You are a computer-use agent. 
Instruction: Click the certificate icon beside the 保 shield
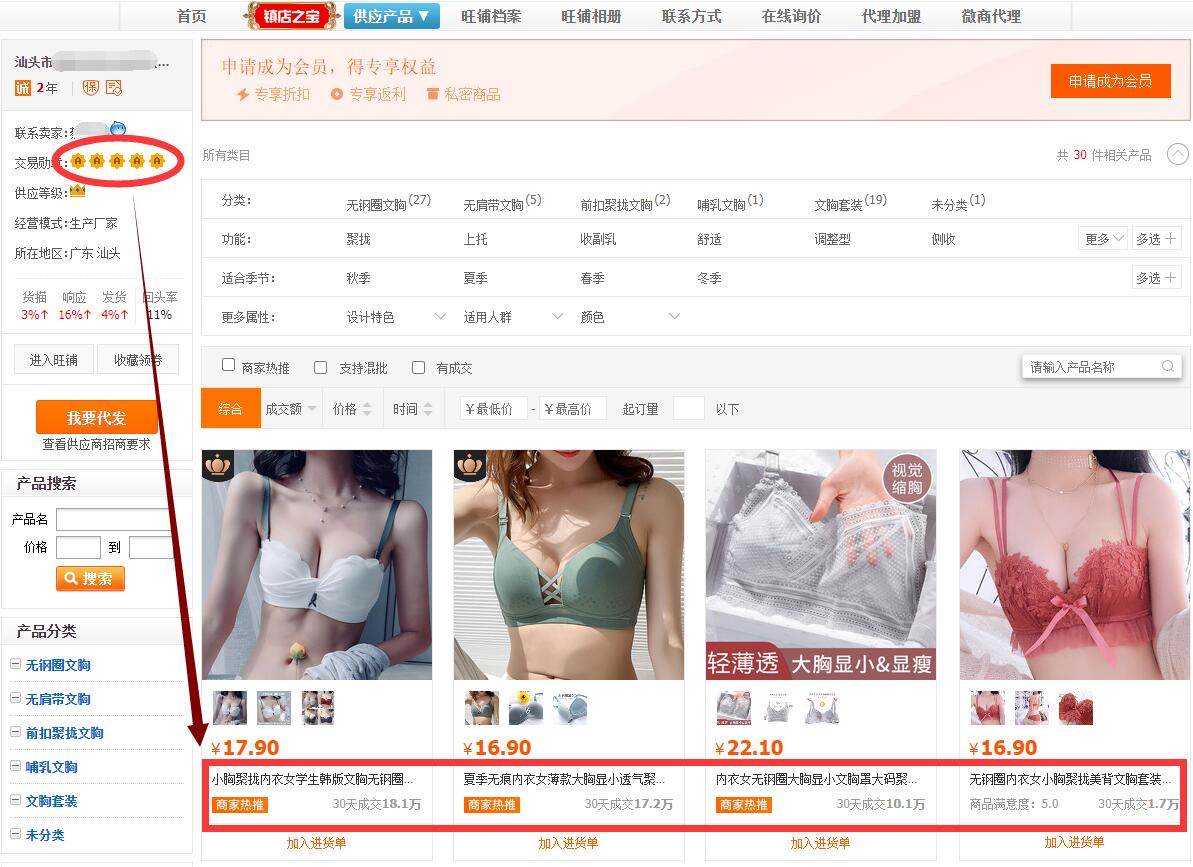pyautogui.click(x=113, y=88)
